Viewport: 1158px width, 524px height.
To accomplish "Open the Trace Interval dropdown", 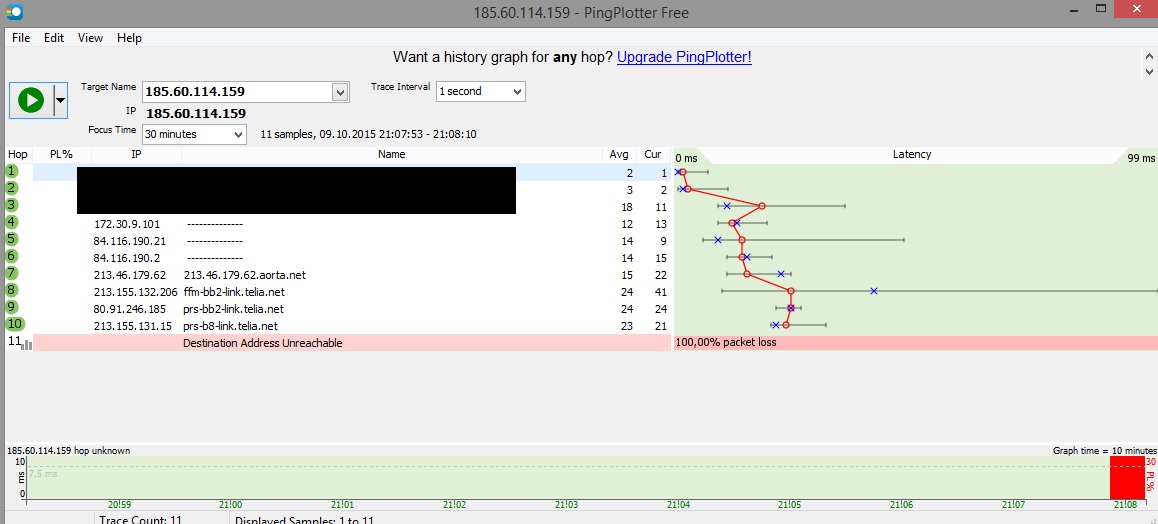I will pyautogui.click(x=481, y=92).
